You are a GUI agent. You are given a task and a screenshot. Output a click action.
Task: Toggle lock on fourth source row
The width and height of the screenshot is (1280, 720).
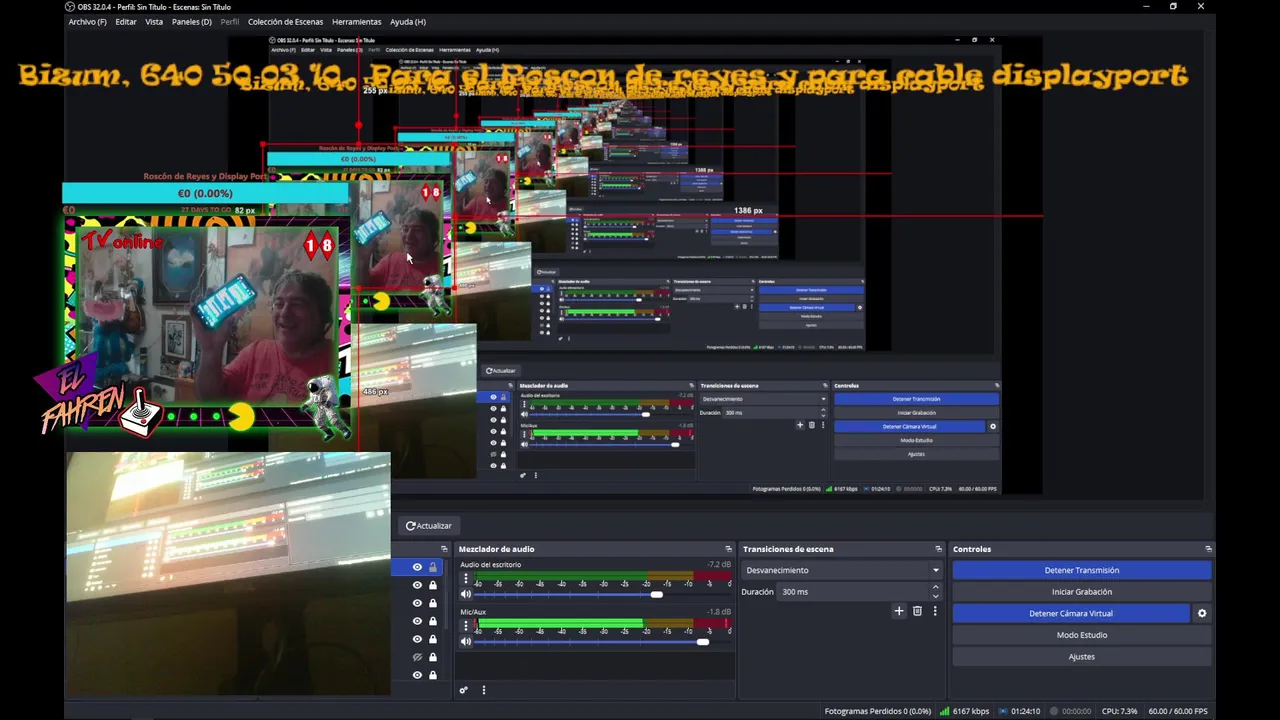tap(433, 622)
